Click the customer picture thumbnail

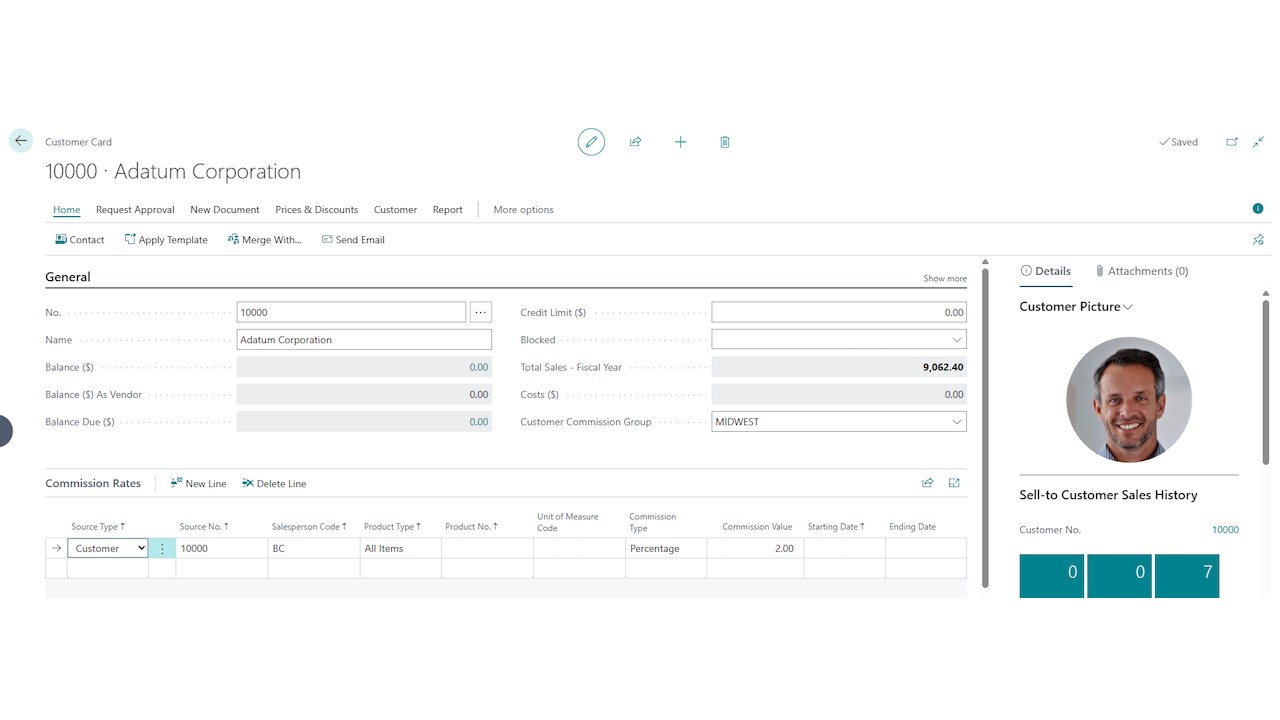[1129, 399]
